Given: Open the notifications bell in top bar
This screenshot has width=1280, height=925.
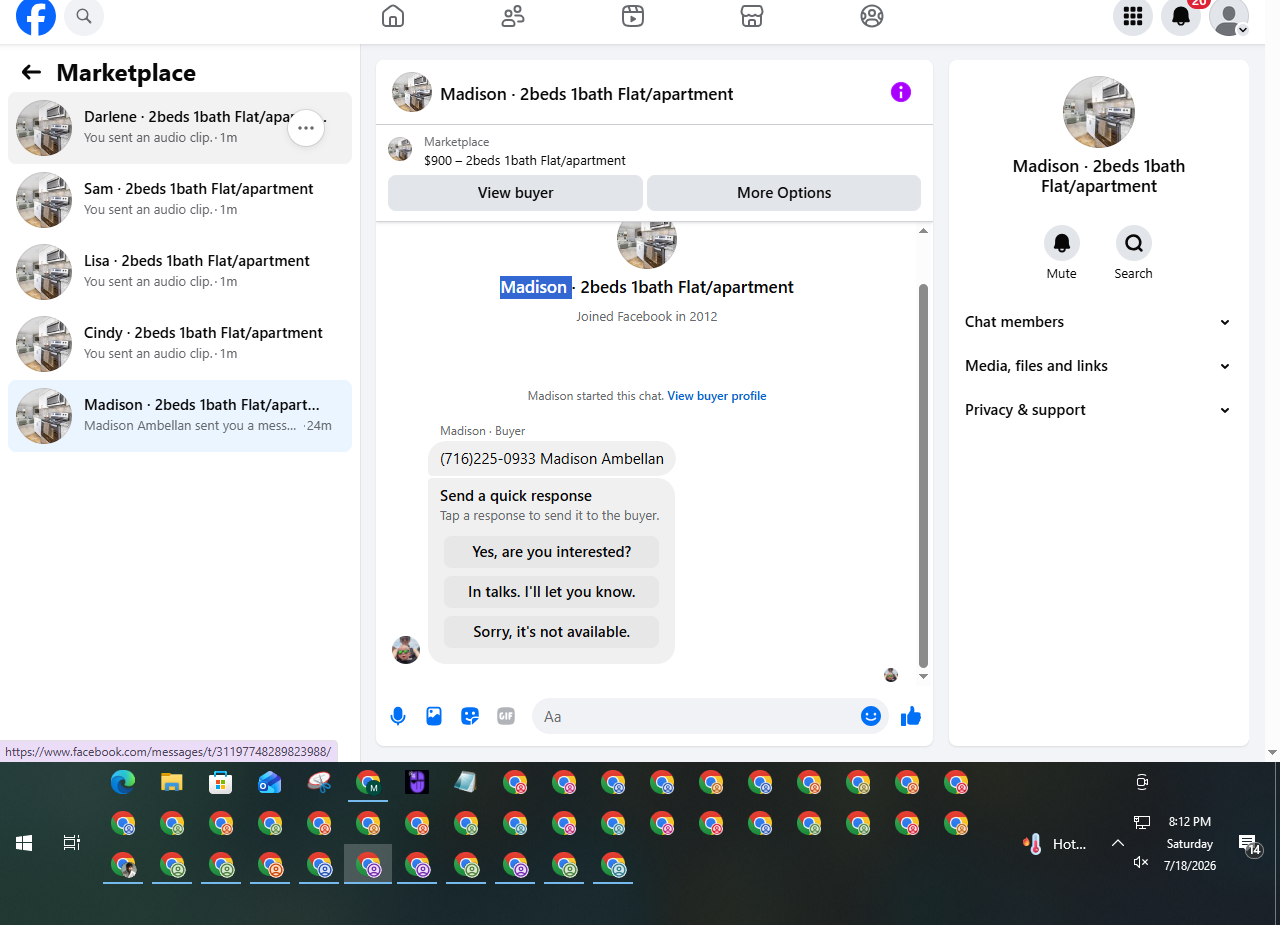Looking at the screenshot, I should click(x=1181, y=16).
